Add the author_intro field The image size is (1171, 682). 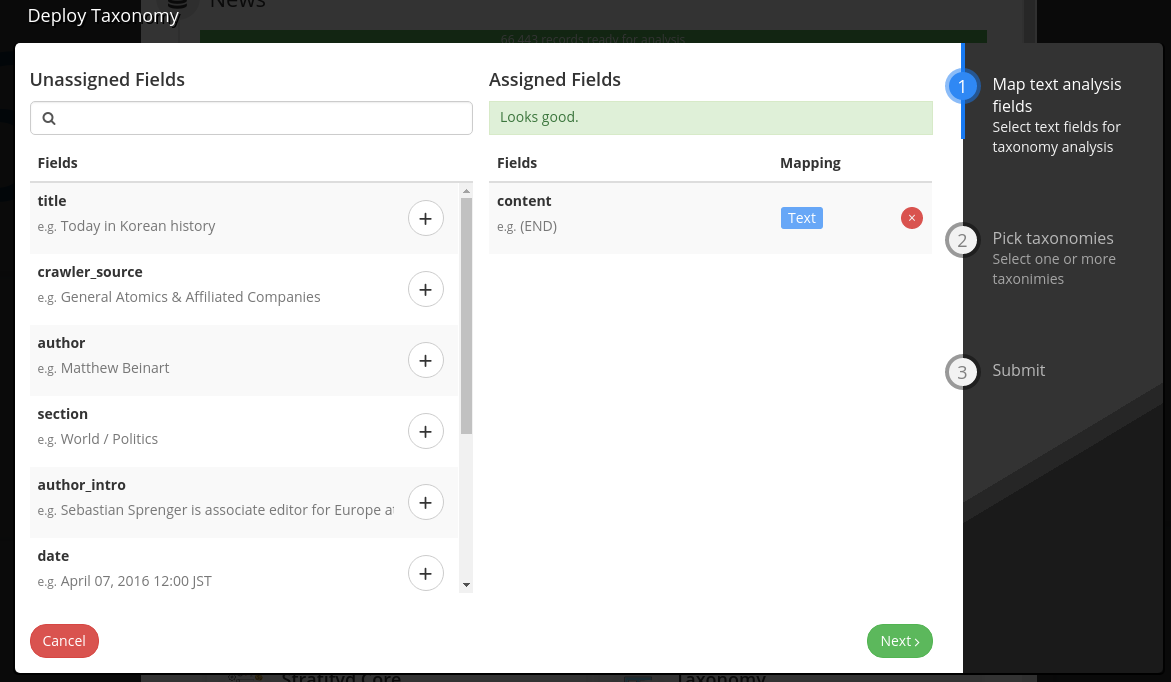pos(426,502)
